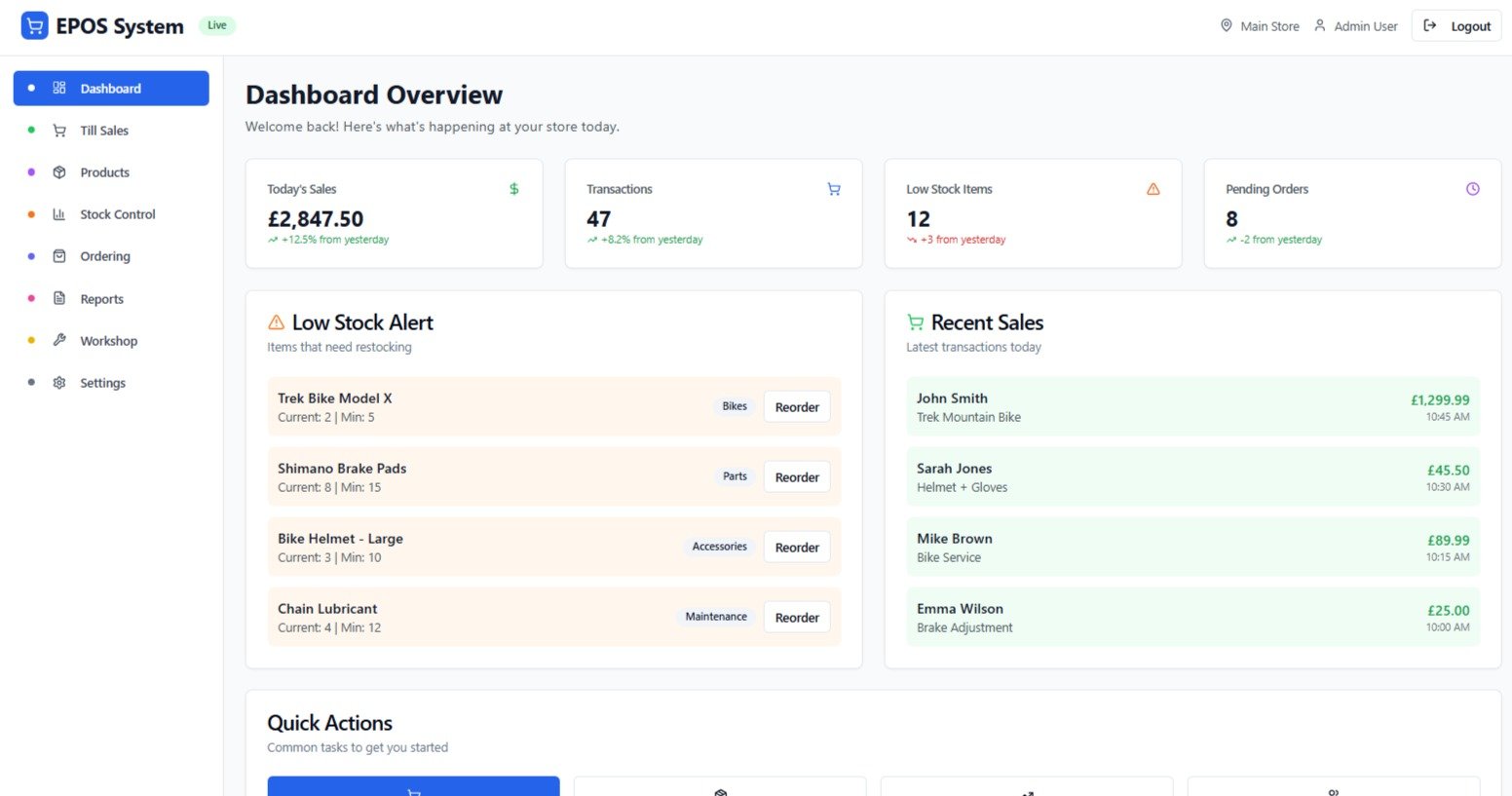This screenshot has height=796, width=1512.
Task: Click the Main Store location pin icon
Action: pos(1227,25)
